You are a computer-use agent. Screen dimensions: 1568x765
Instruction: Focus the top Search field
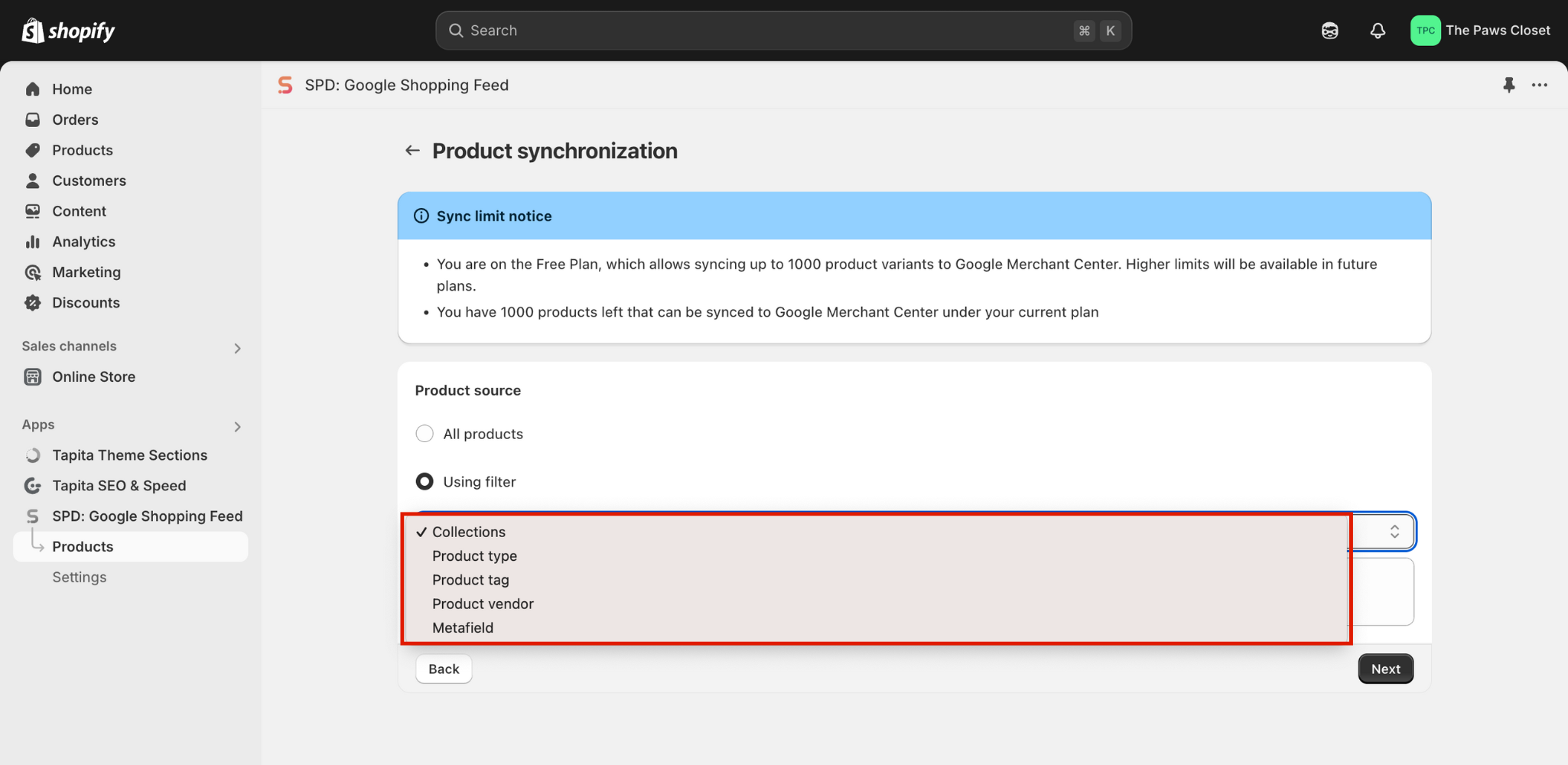765,31
